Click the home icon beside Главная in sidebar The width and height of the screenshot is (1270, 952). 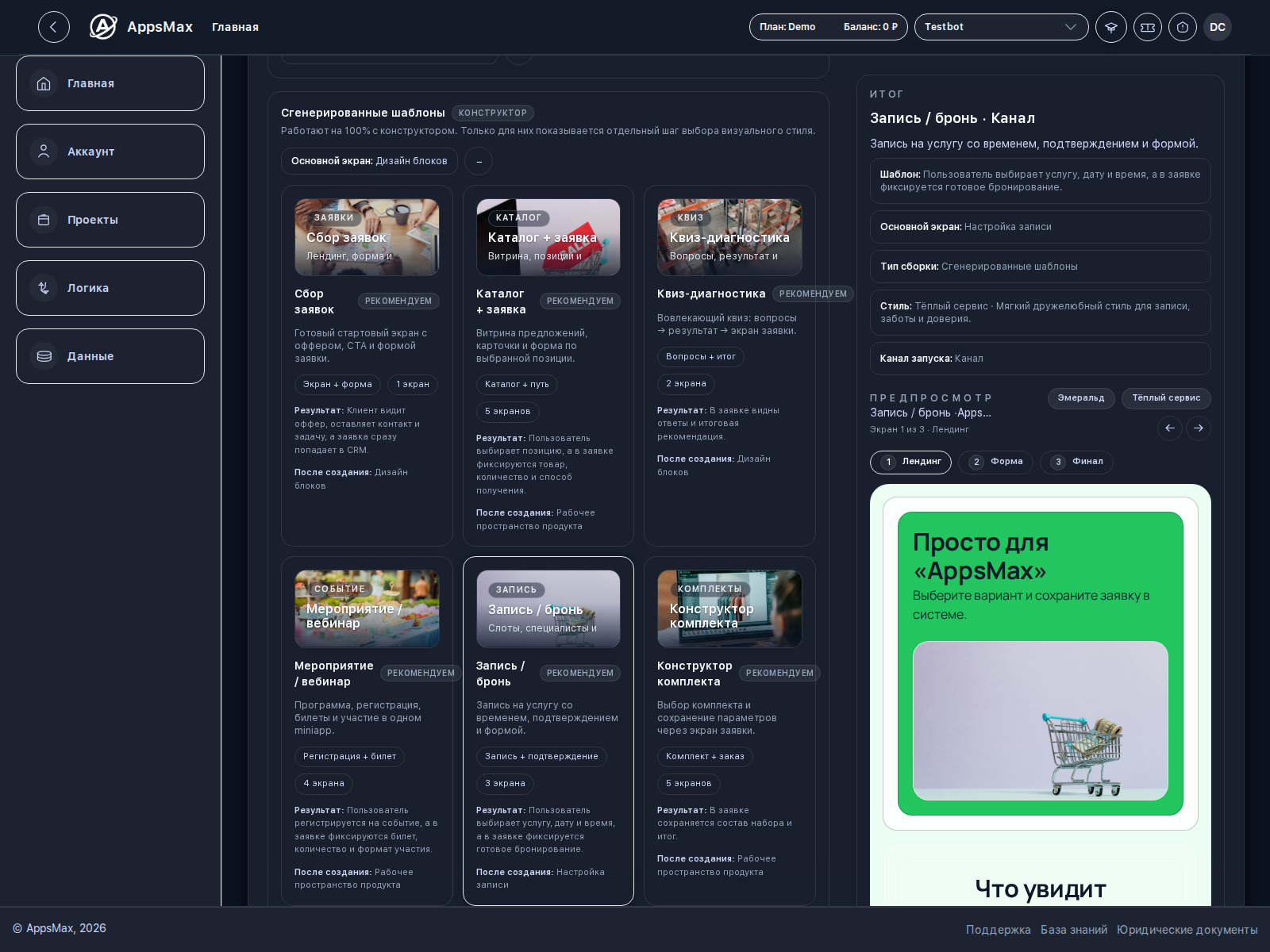click(x=44, y=83)
